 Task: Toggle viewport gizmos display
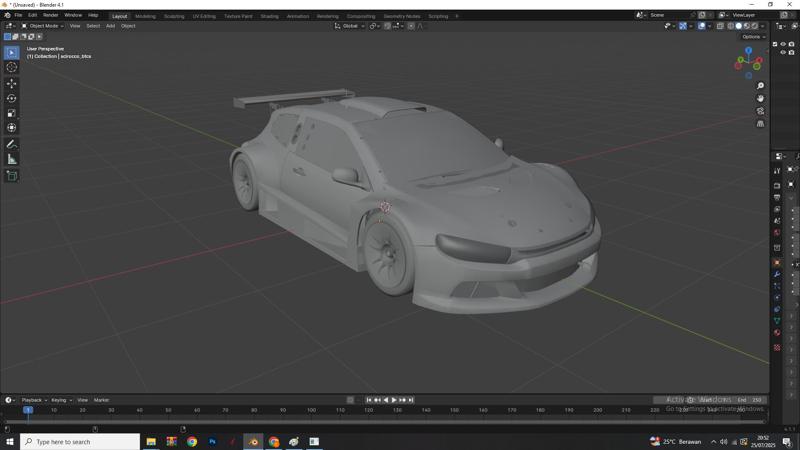683,26
